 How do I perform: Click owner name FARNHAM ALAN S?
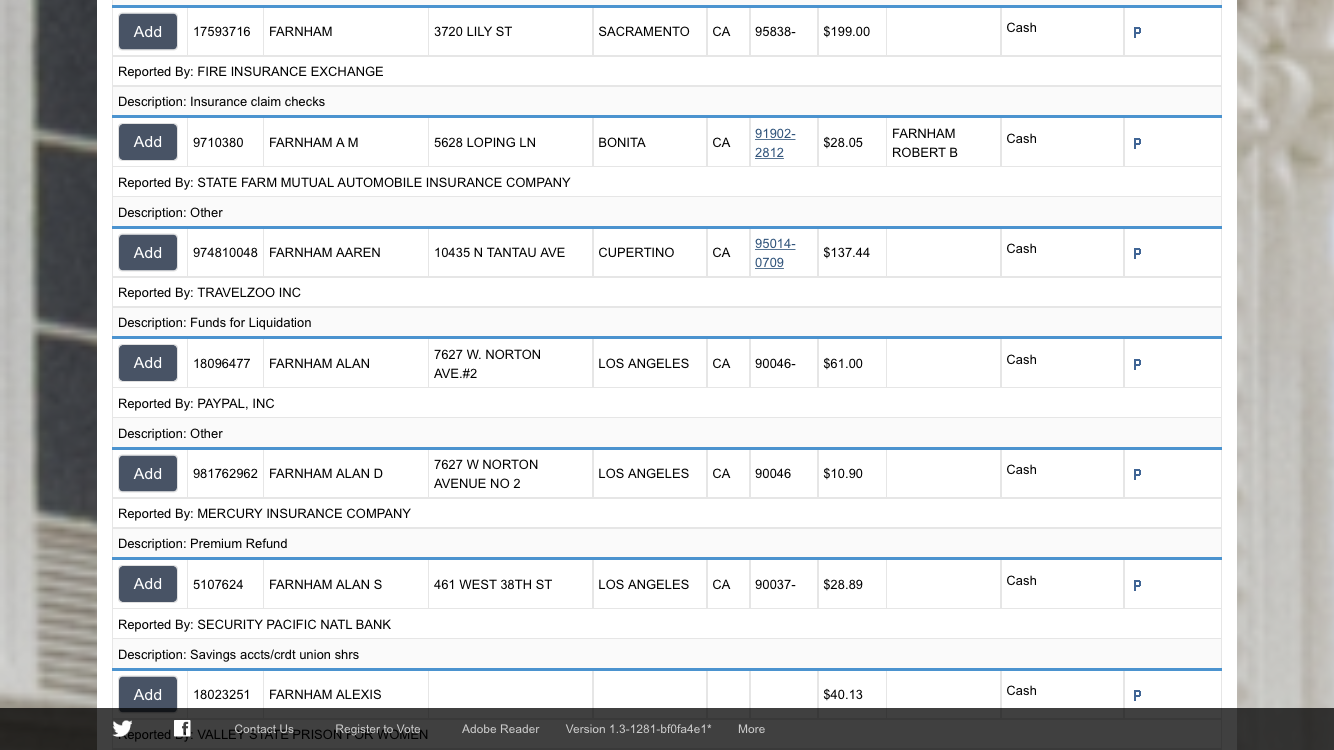pyautogui.click(x=326, y=585)
